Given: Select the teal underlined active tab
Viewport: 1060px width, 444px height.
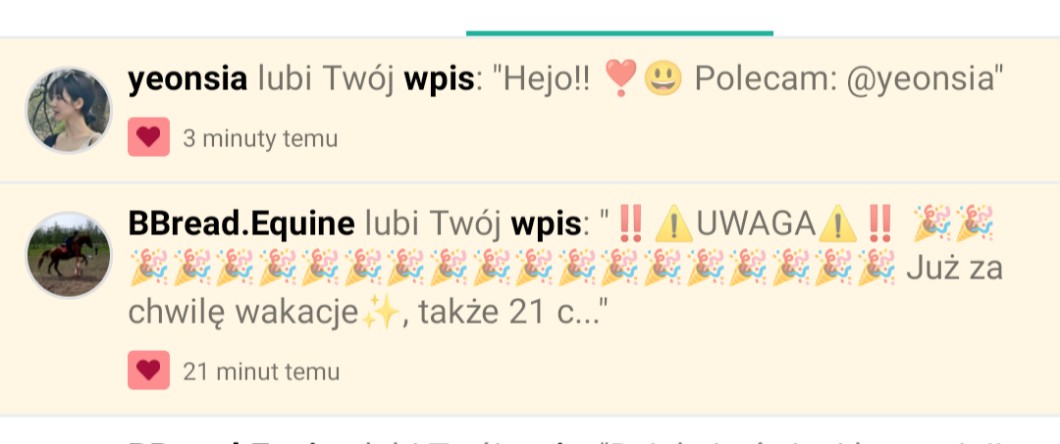Looking at the screenshot, I should click(619, 18).
